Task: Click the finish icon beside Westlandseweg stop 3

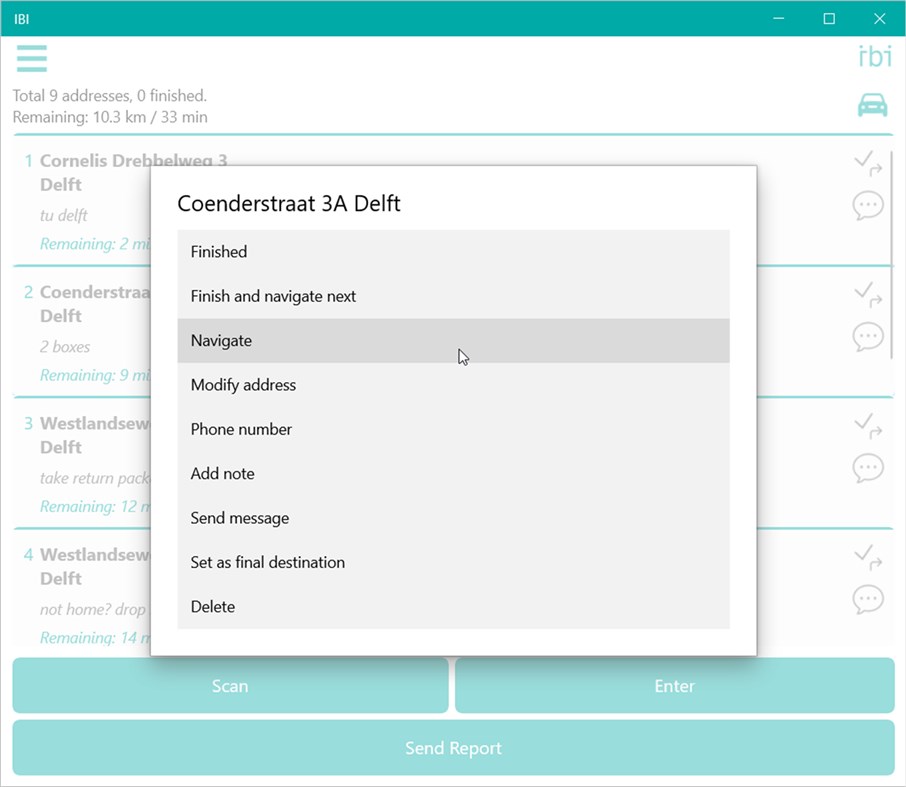Action: [x=868, y=425]
